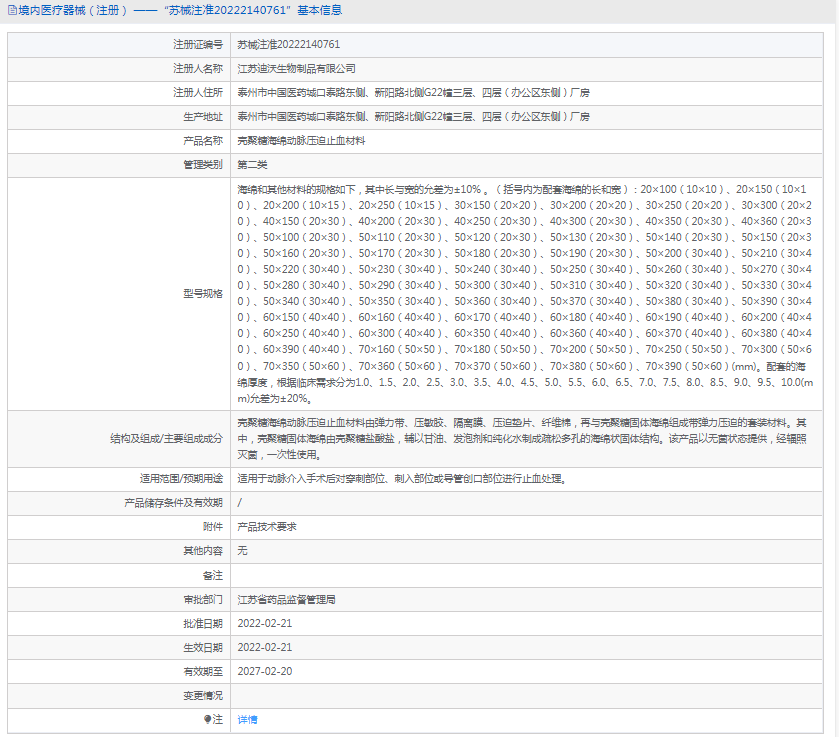839x737 pixels.
Task: Open the 详情 link
Action: (x=247, y=719)
